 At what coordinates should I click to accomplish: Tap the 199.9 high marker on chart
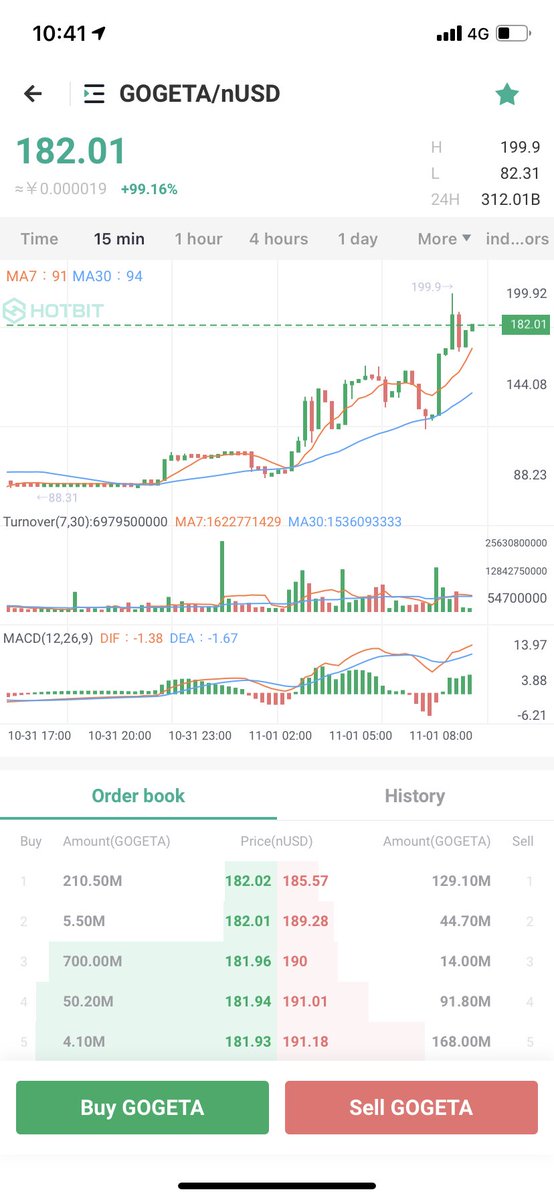coord(432,286)
